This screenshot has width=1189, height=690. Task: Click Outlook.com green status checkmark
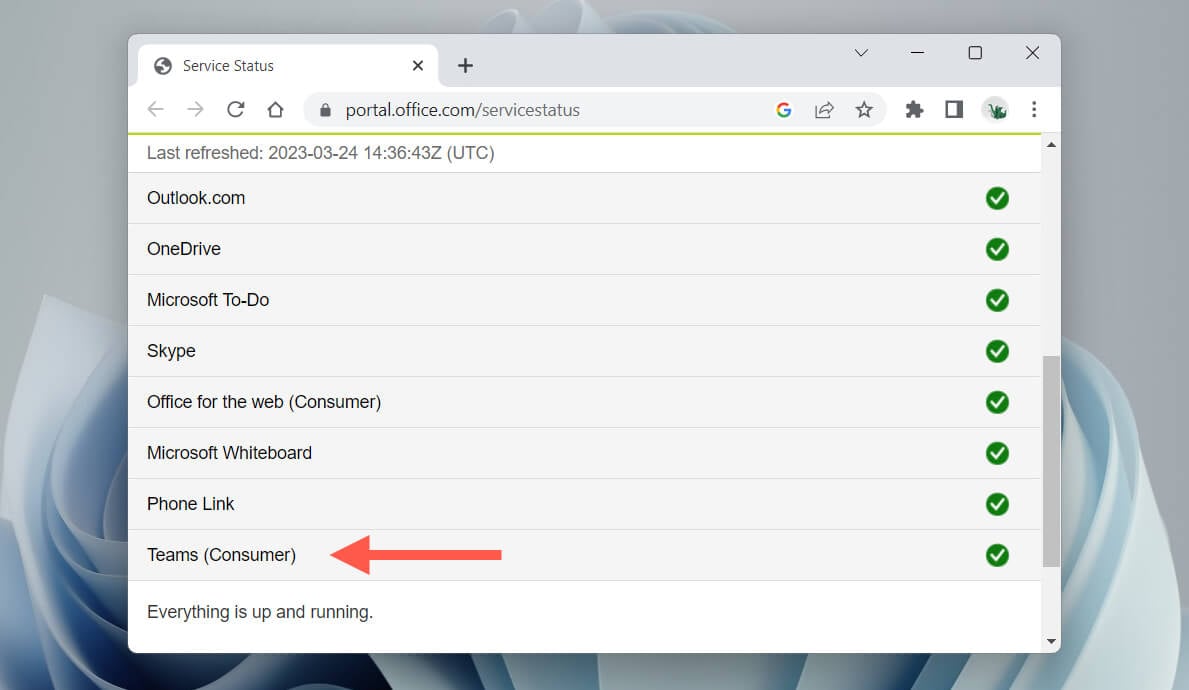click(x=997, y=198)
